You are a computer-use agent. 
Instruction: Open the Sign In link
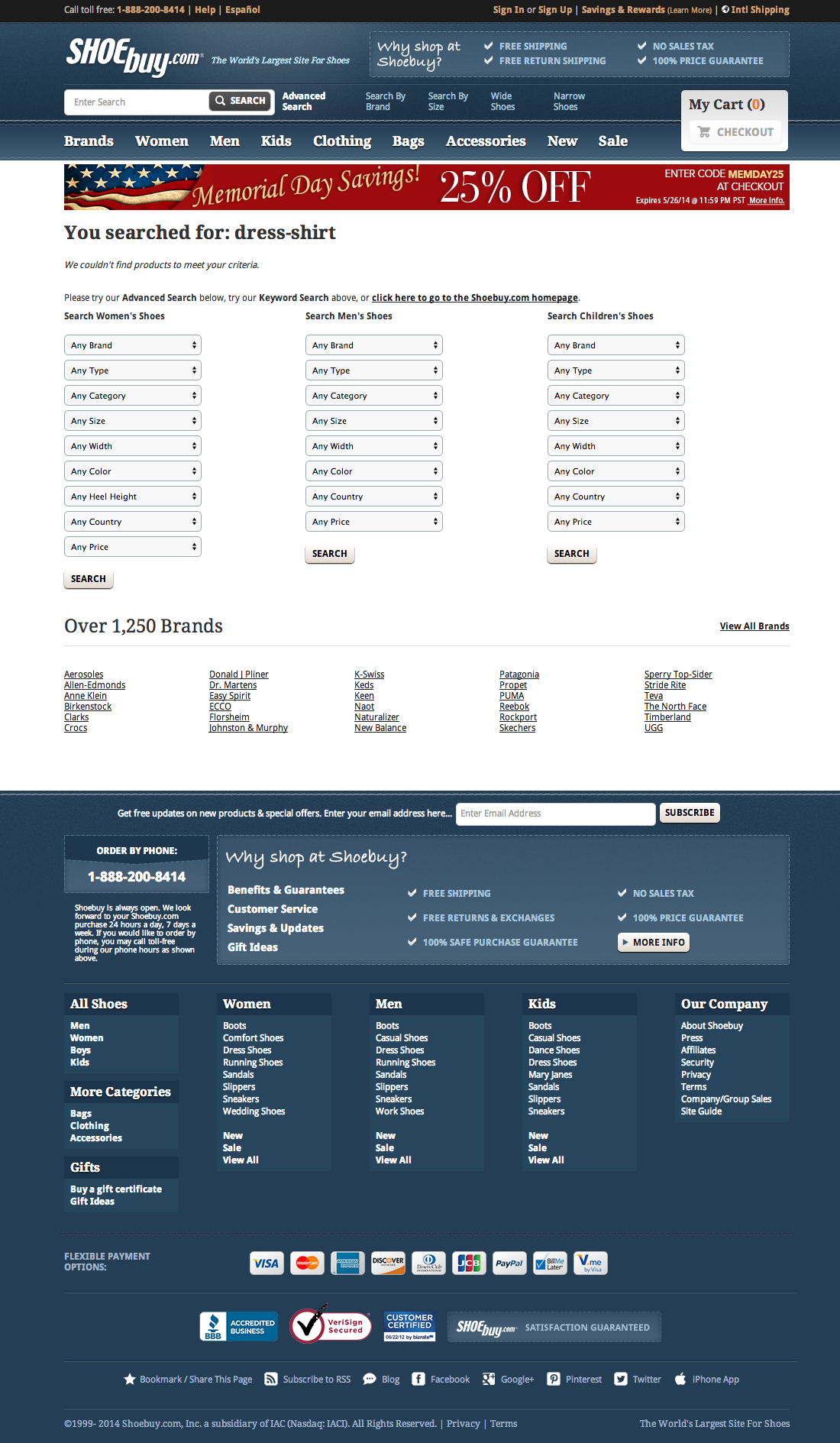509,10
